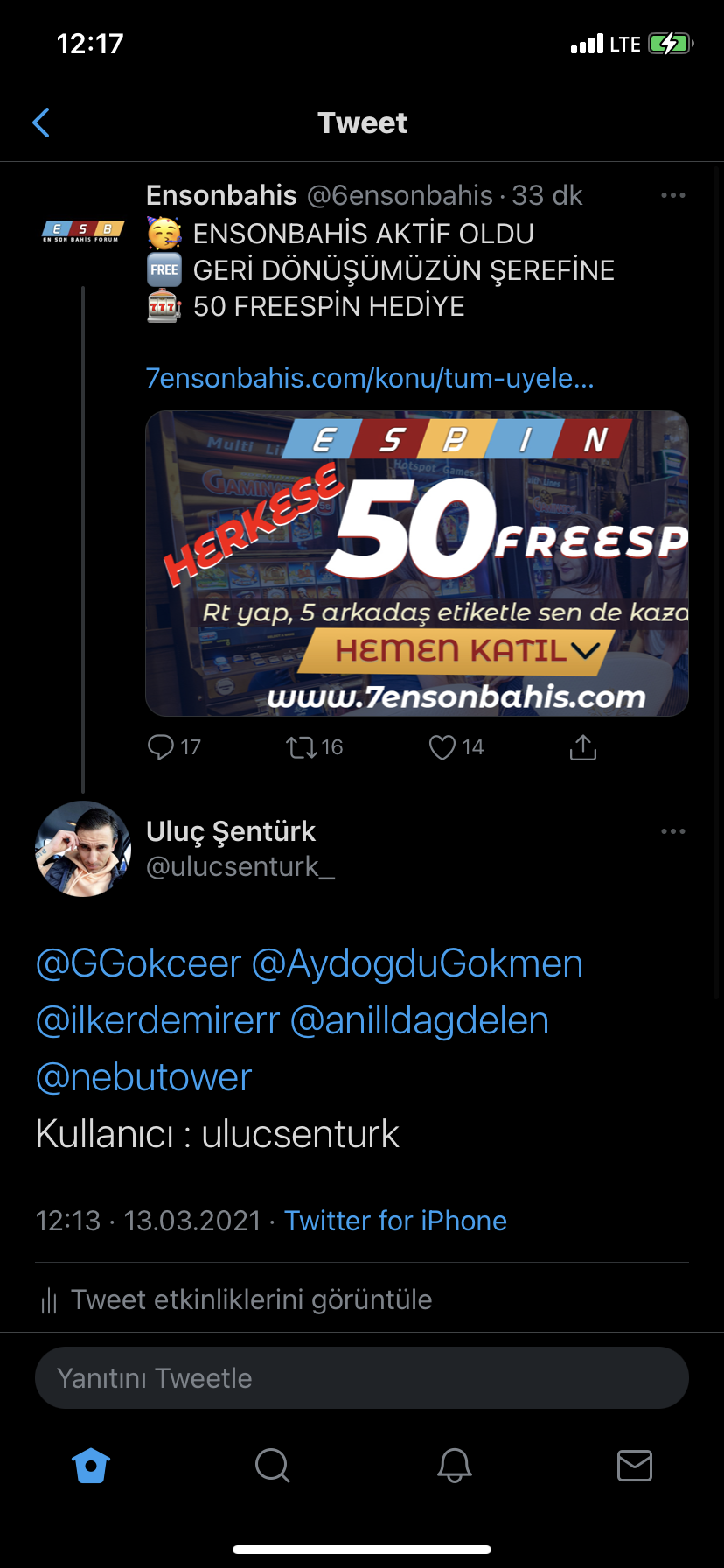The width and height of the screenshot is (724, 1568).
Task: Open more options for Uluç Şentürk tweet
Action: tap(673, 831)
